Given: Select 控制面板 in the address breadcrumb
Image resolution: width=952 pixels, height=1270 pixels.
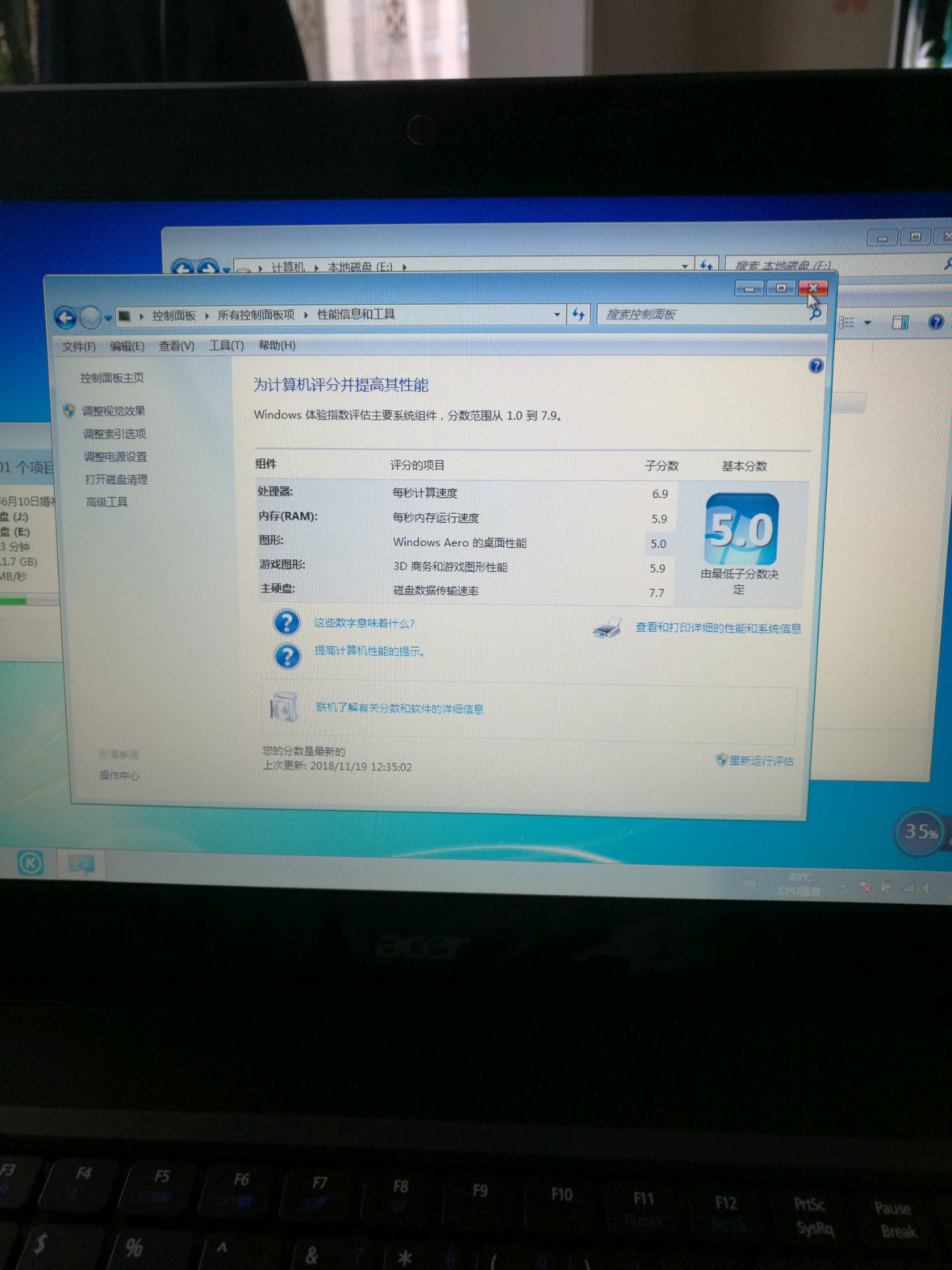Looking at the screenshot, I should 174,316.
